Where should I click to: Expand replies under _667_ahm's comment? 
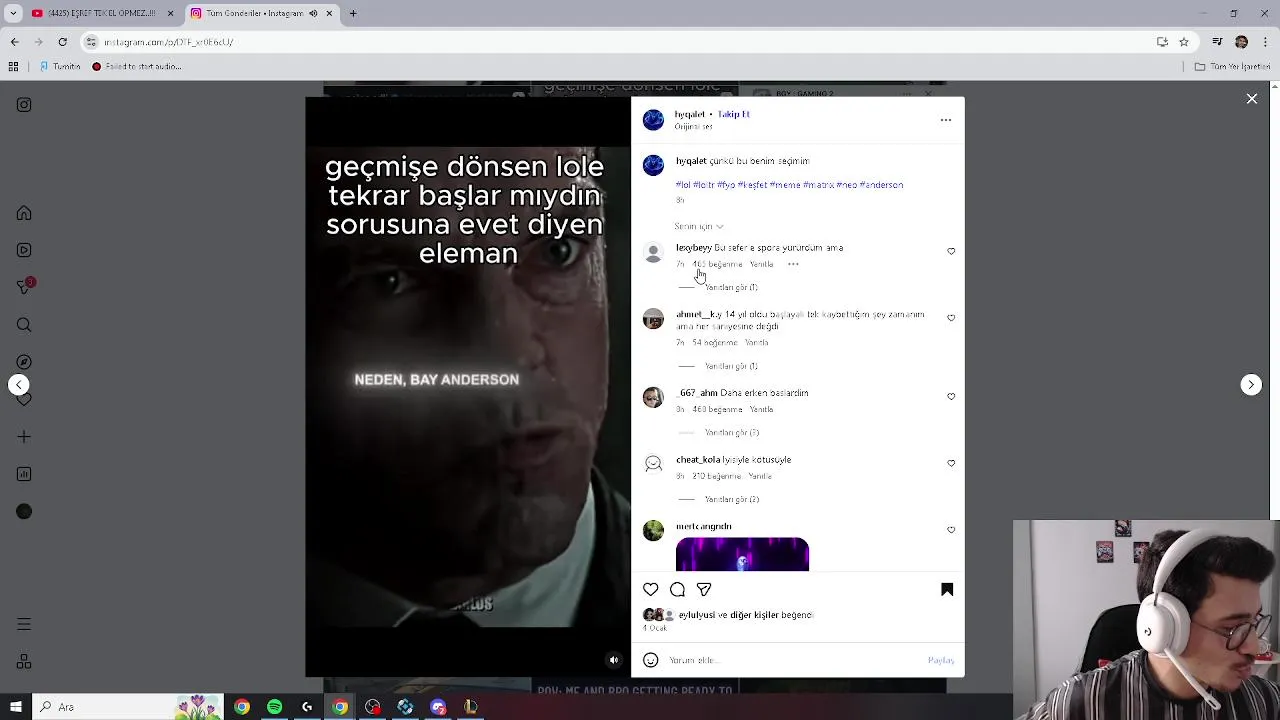point(732,433)
